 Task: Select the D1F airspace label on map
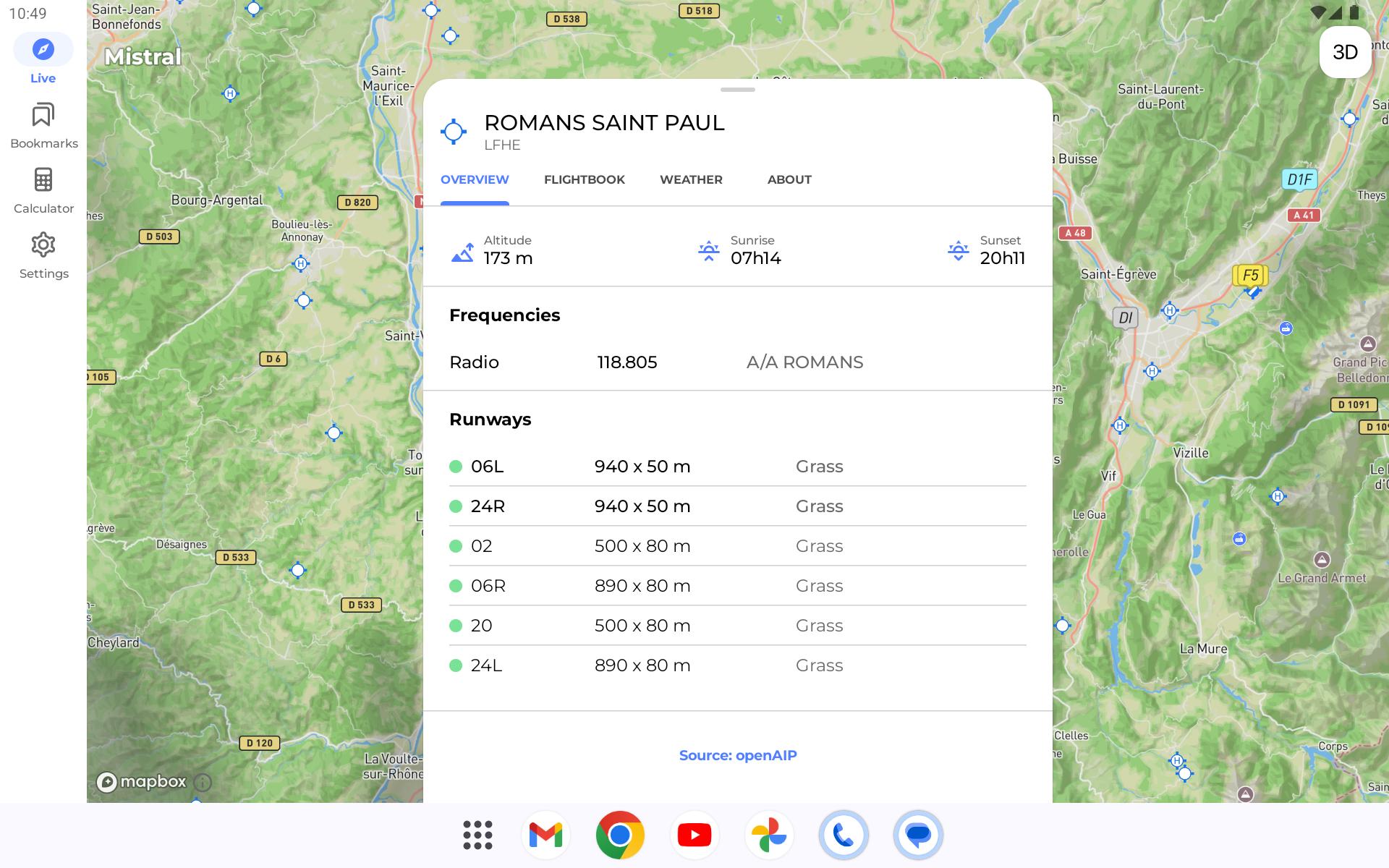[1299, 180]
